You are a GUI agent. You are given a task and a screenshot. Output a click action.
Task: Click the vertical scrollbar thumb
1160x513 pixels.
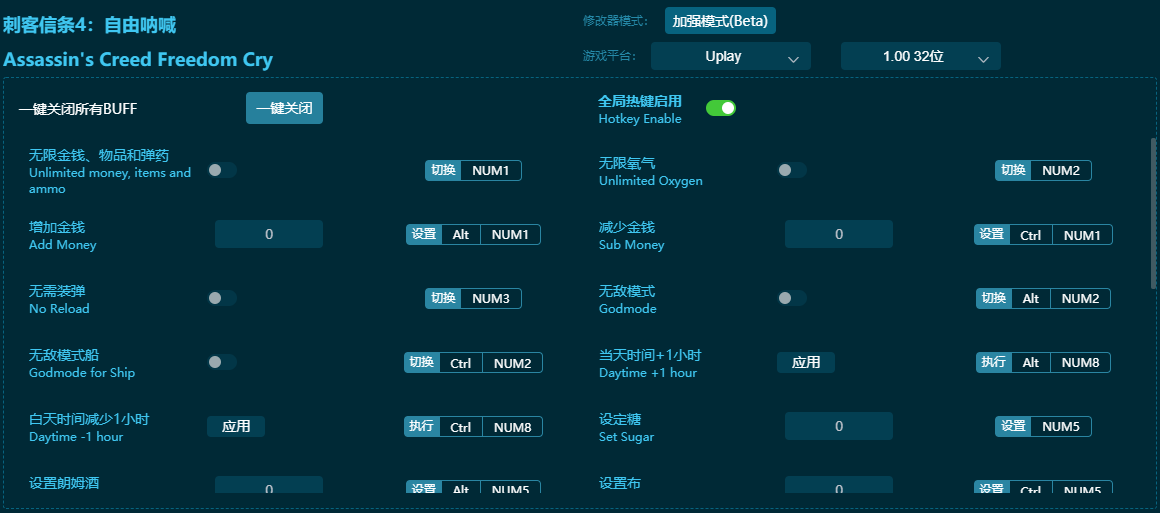(1154, 213)
